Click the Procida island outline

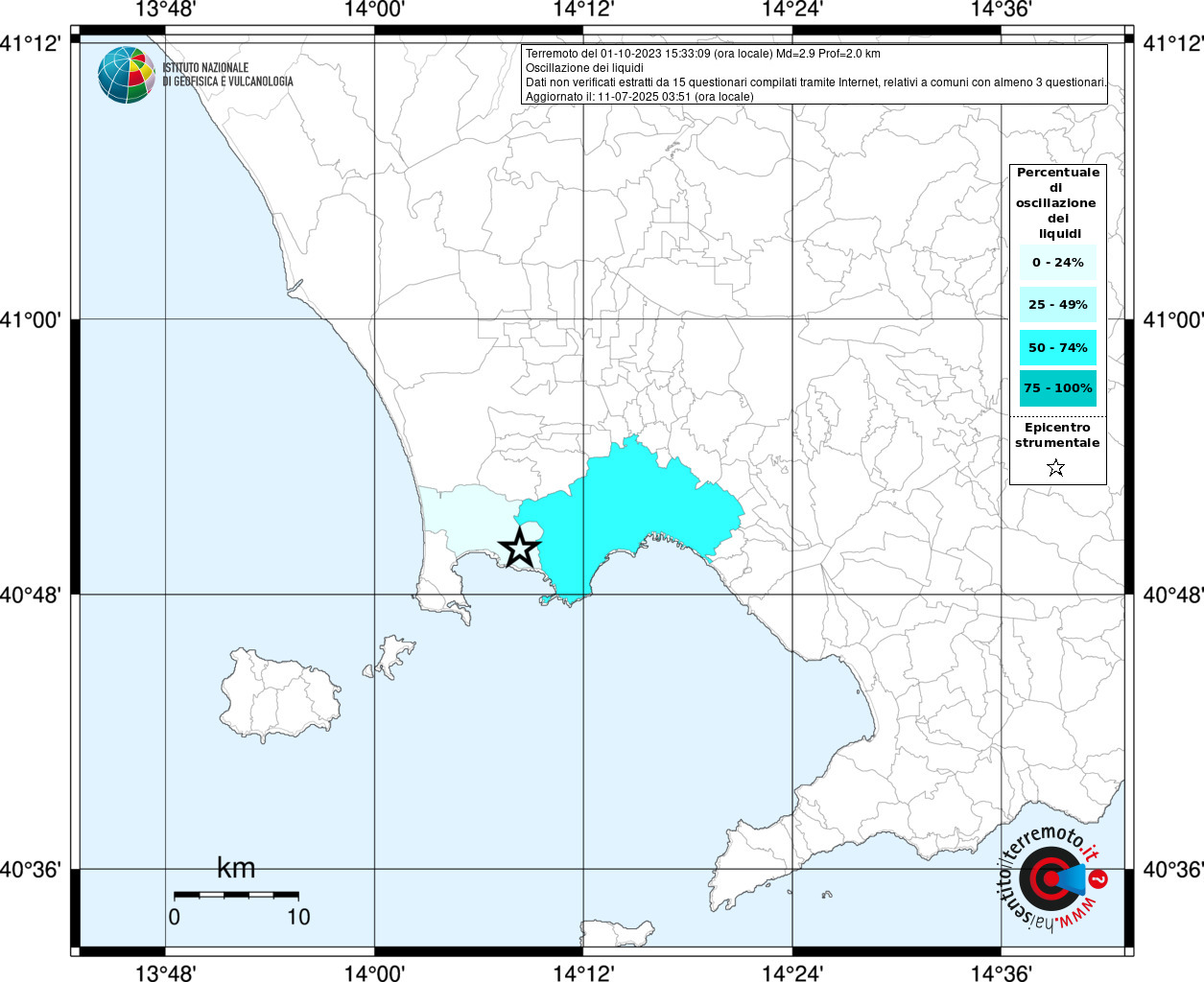coord(393,657)
